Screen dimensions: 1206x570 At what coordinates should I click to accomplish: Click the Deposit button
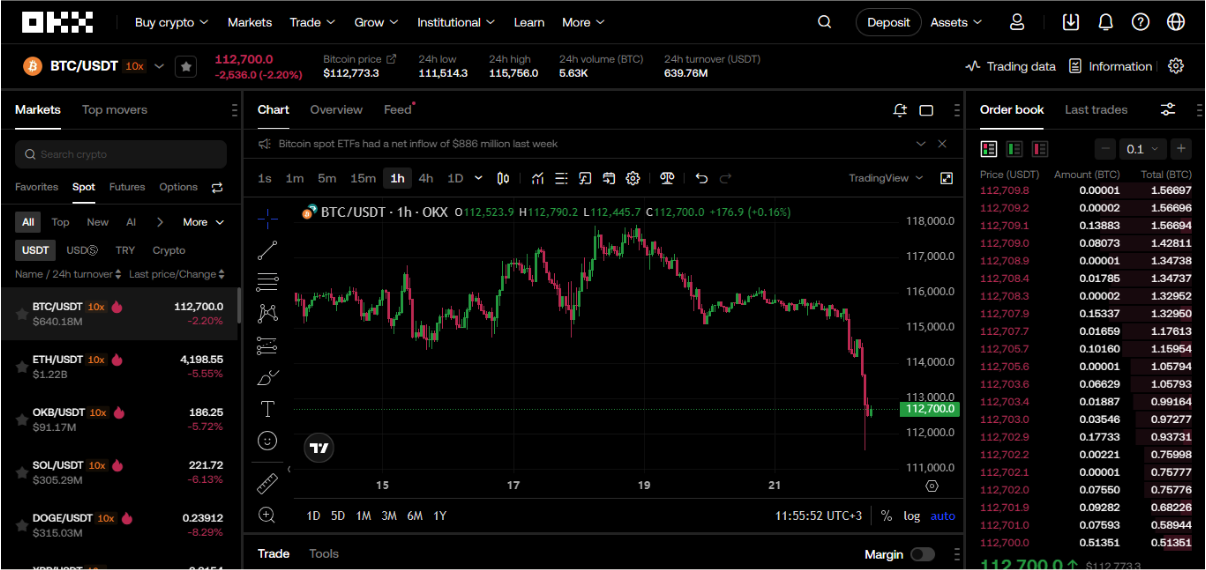pyautogui.click(x=889, y=22)
